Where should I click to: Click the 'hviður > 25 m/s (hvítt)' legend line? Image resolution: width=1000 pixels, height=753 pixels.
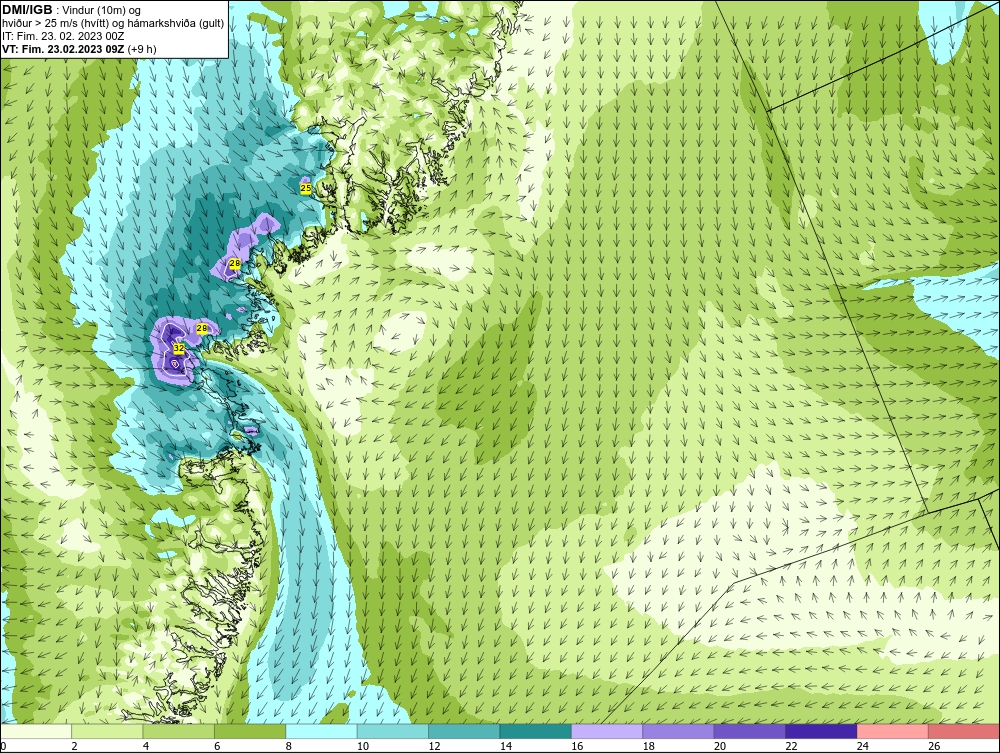tap(57, 24)
